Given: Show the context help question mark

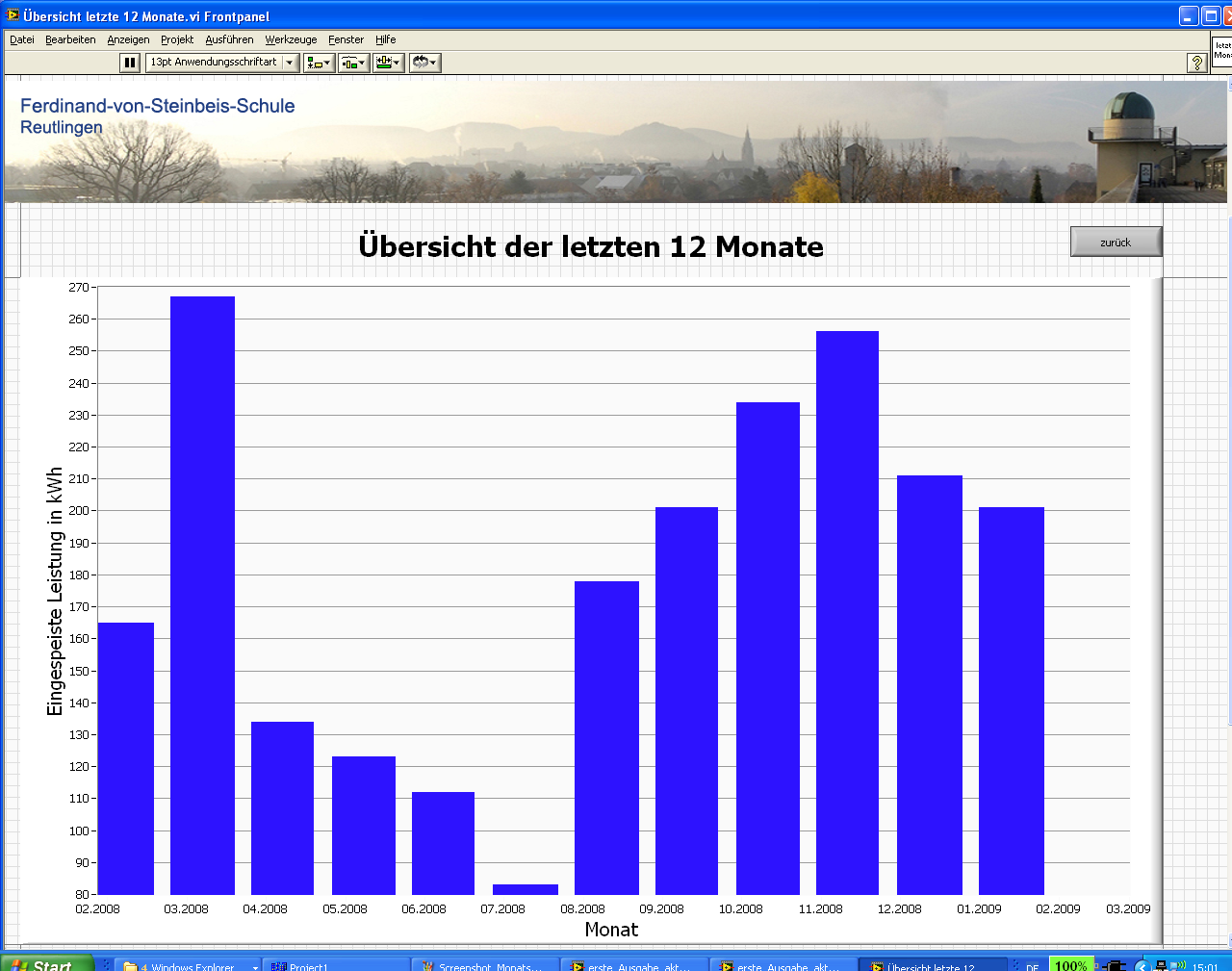Looking at the screenshot, I should pyautogui.click(x=1196, y=63).
